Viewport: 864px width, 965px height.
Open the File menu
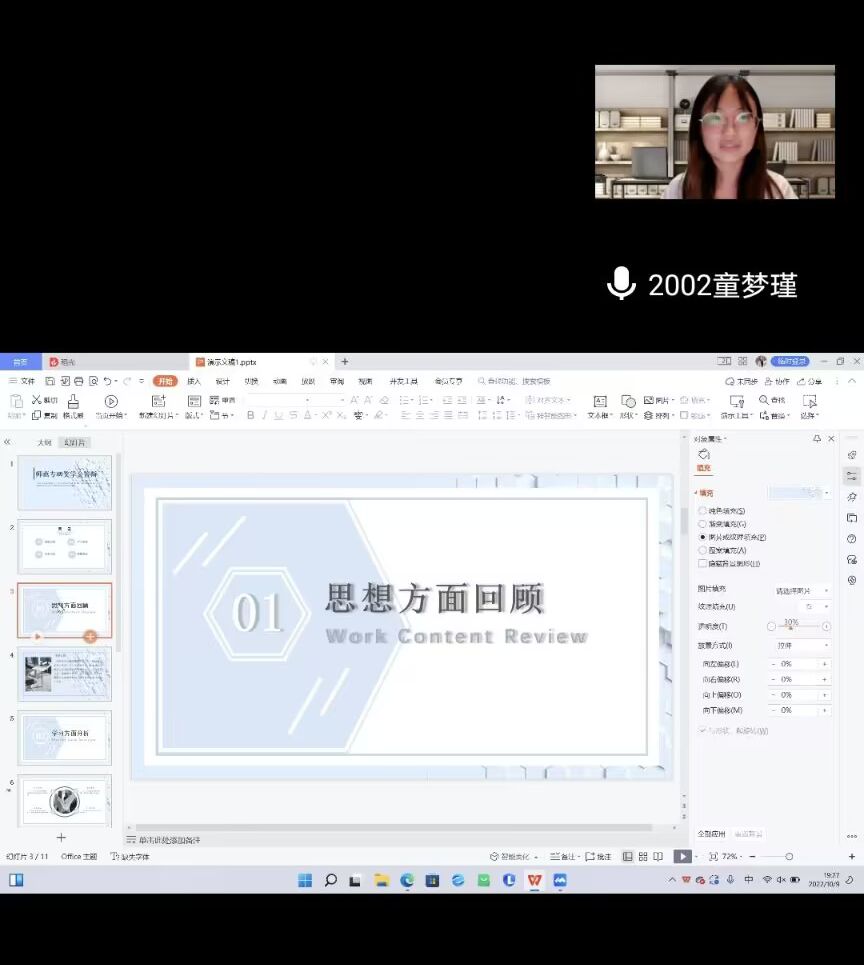pos(22,381)
